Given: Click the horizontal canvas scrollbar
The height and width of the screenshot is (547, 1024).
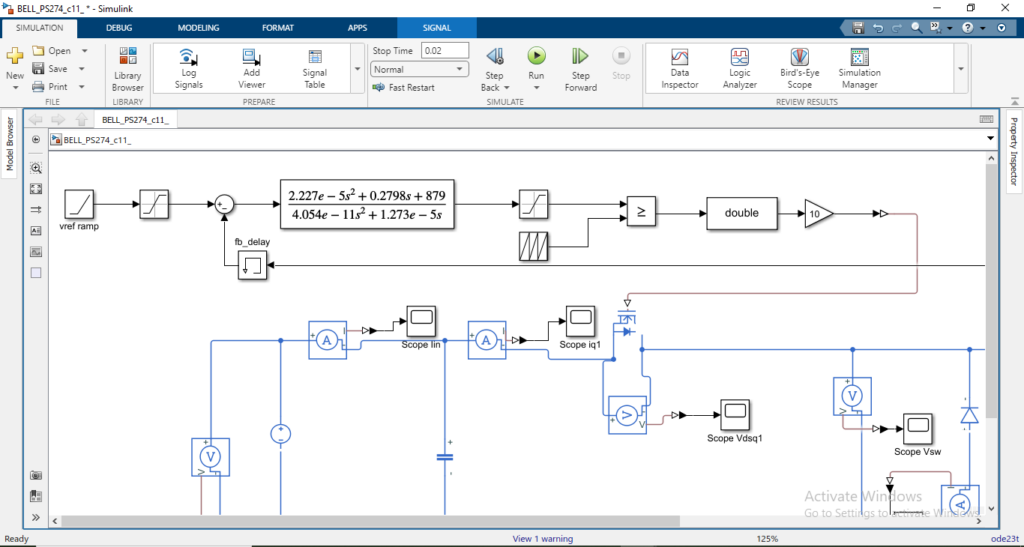Looking at the screenshot, I should [370, 521].
